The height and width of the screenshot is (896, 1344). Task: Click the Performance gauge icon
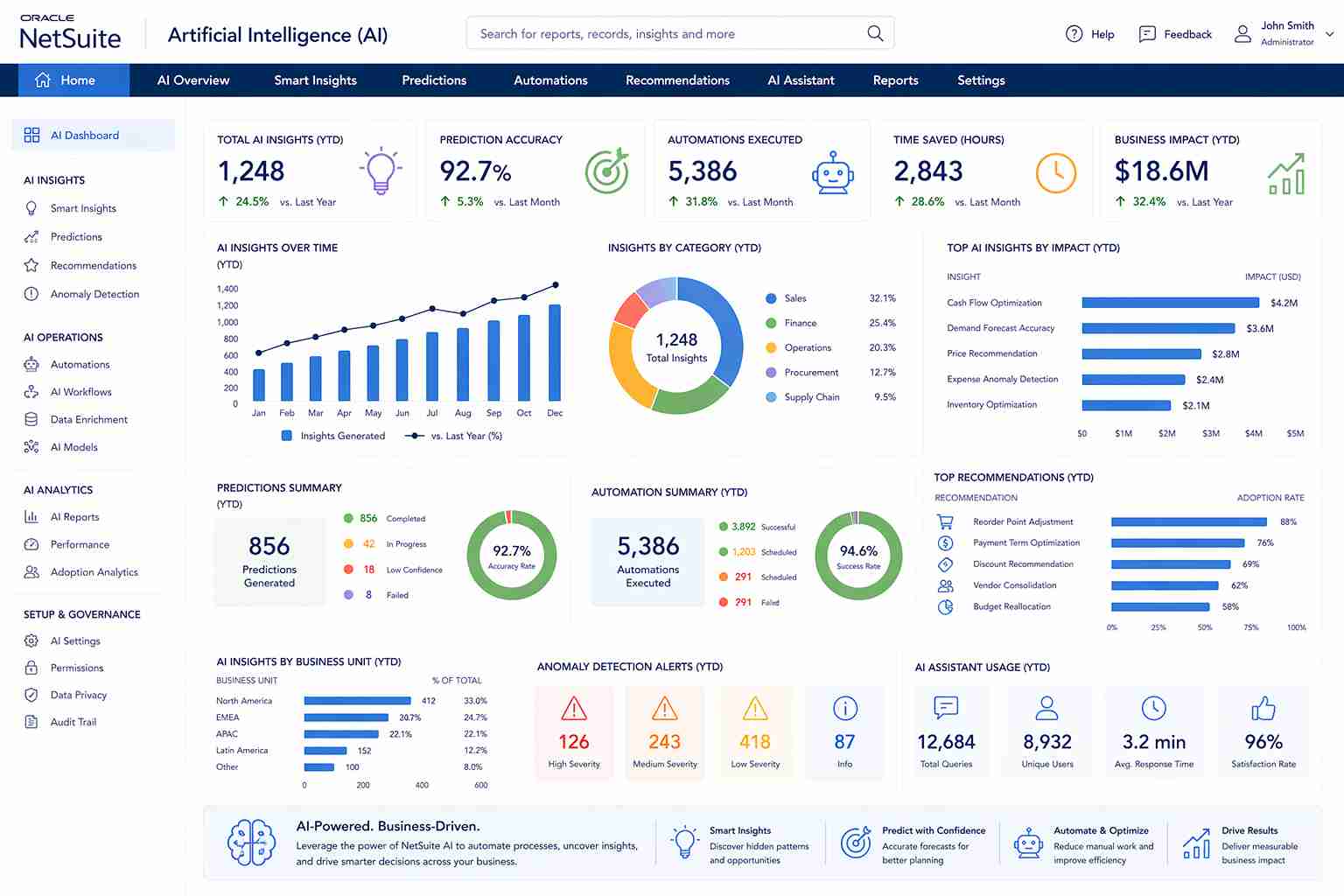(31, 544)
